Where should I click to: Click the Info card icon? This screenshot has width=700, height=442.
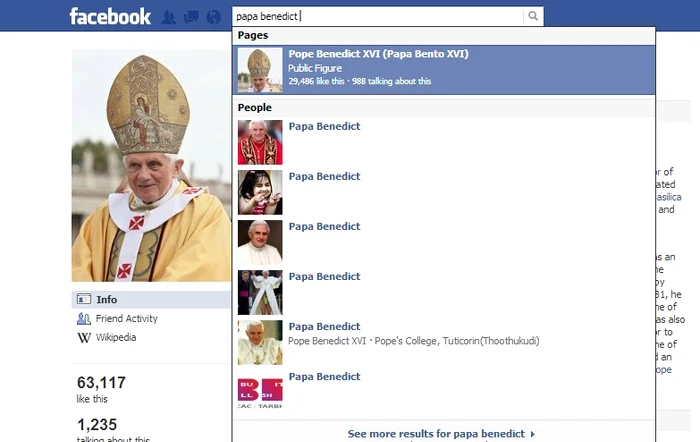[84, 299]
